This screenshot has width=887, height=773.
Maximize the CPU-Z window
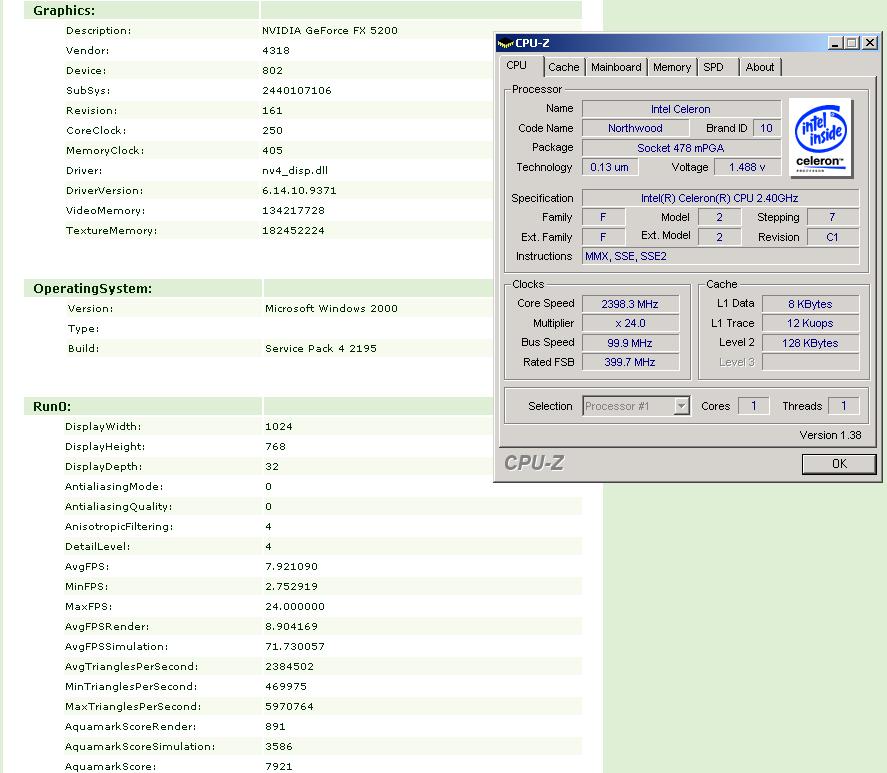click(851, 43)
